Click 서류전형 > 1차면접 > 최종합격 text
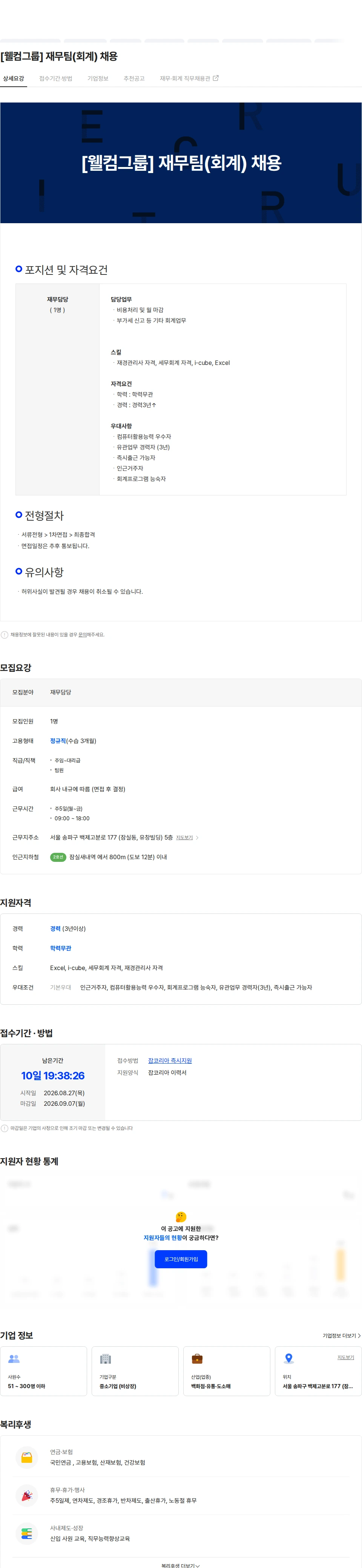Screen dimensions: 362x1568 coord(58,535)
